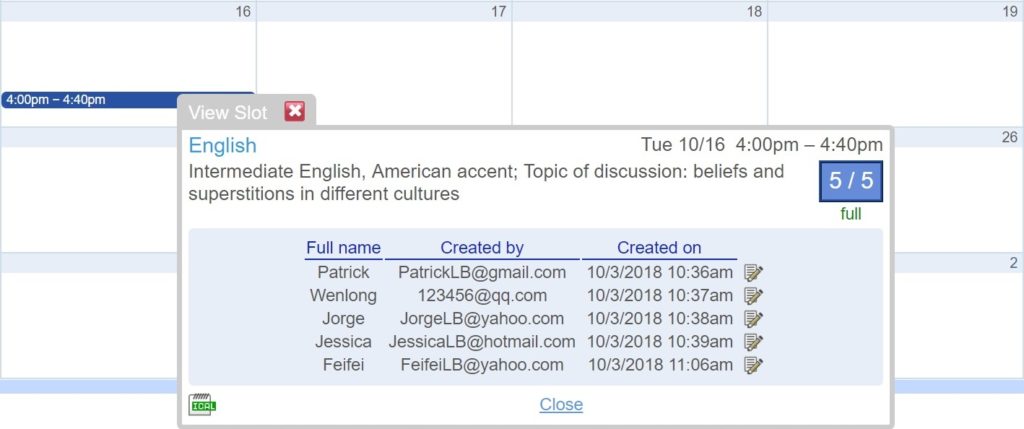Export slot via iCal icon

tap(202, 404)
